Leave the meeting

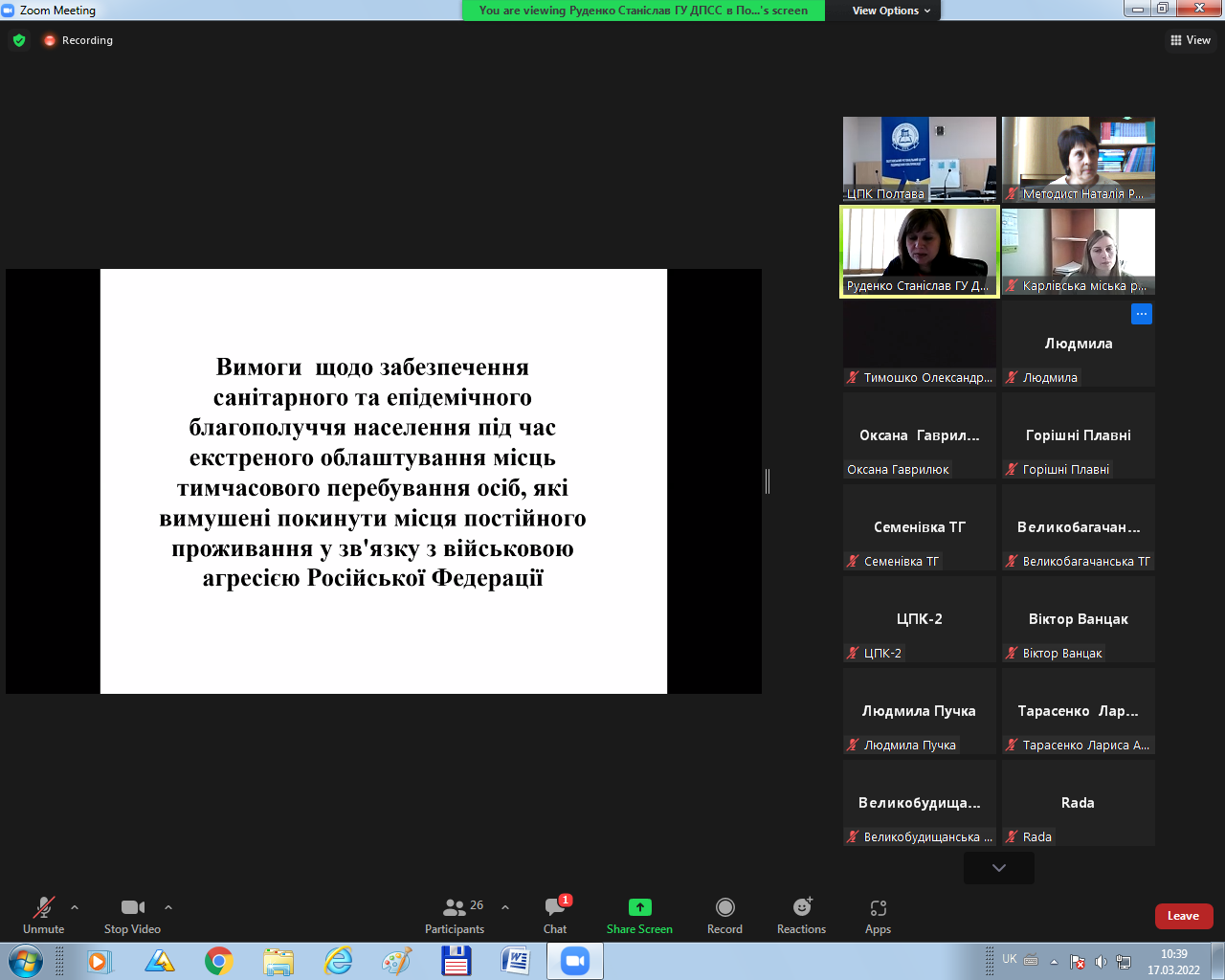(1183, 916)
